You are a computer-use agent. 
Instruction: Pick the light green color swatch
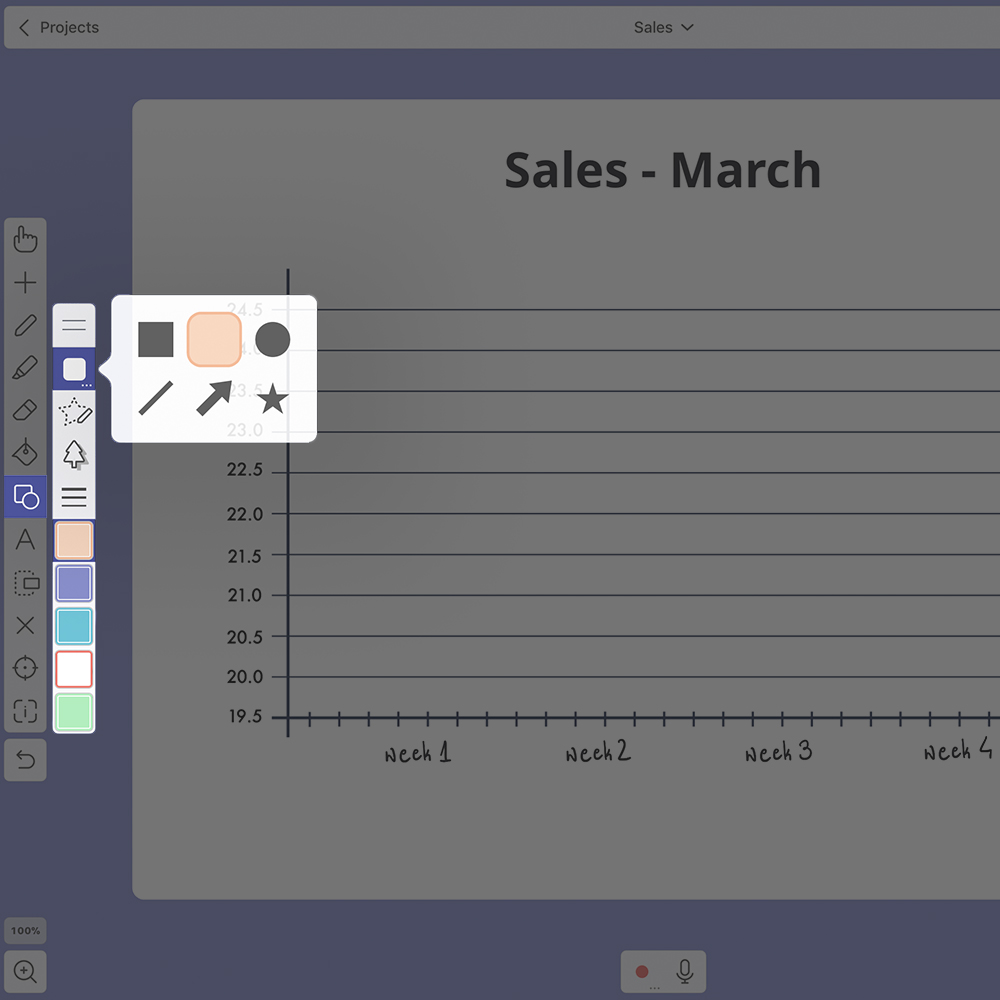[74, 712]
